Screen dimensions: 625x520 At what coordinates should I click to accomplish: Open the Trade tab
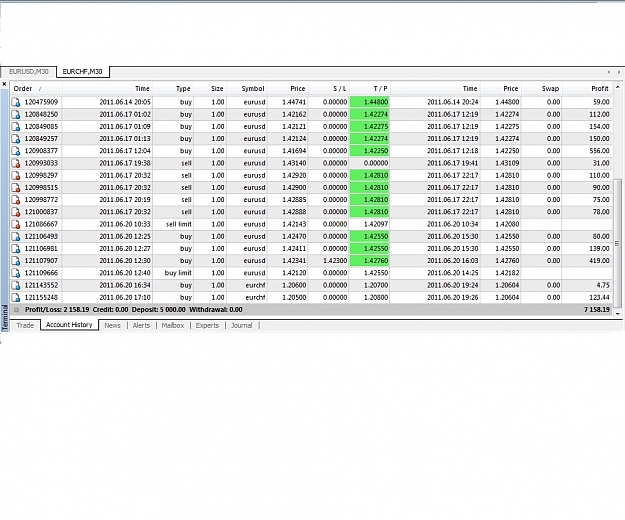point(25,326)
